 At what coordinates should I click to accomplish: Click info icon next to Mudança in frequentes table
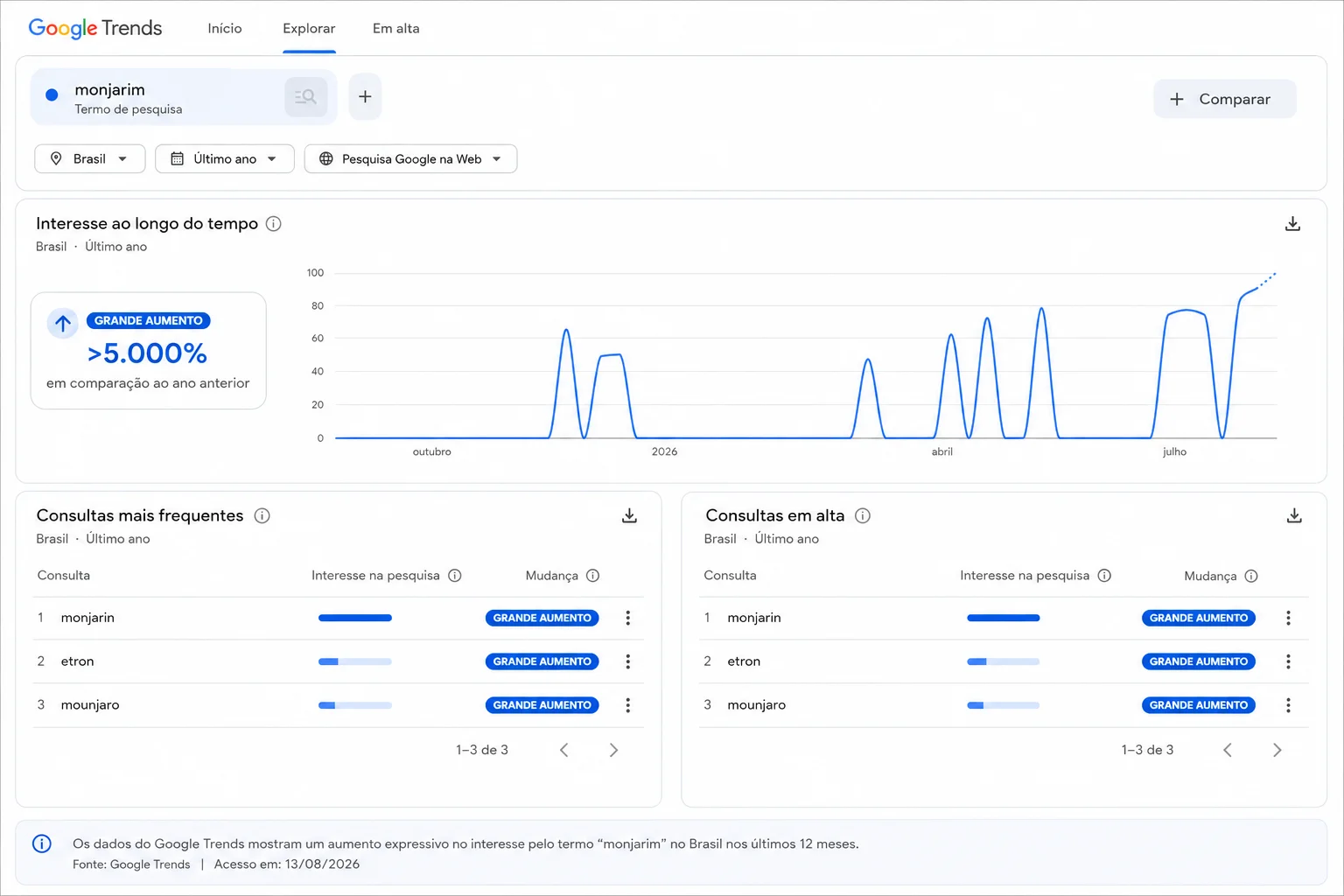click(592, 576)
